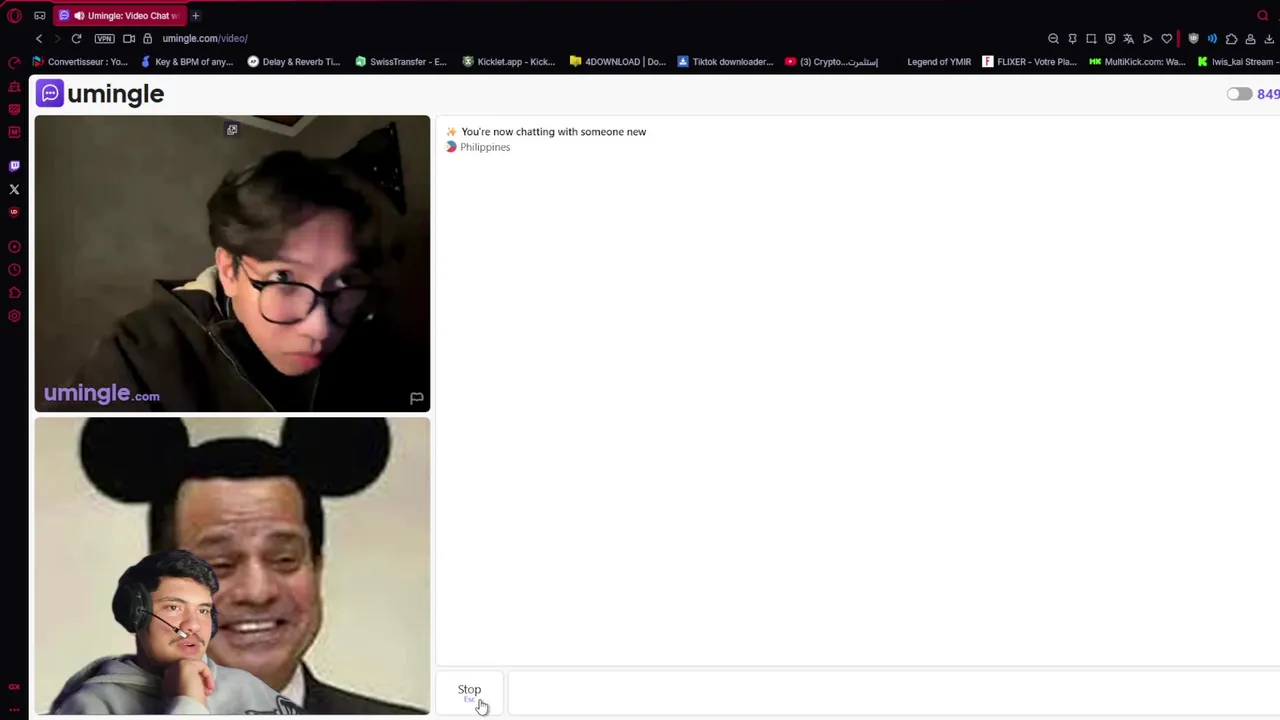The width and height of the screenshot is (1280, 720).
Task: Click the pin icon in address bar
Action: tap(1072, 38)
